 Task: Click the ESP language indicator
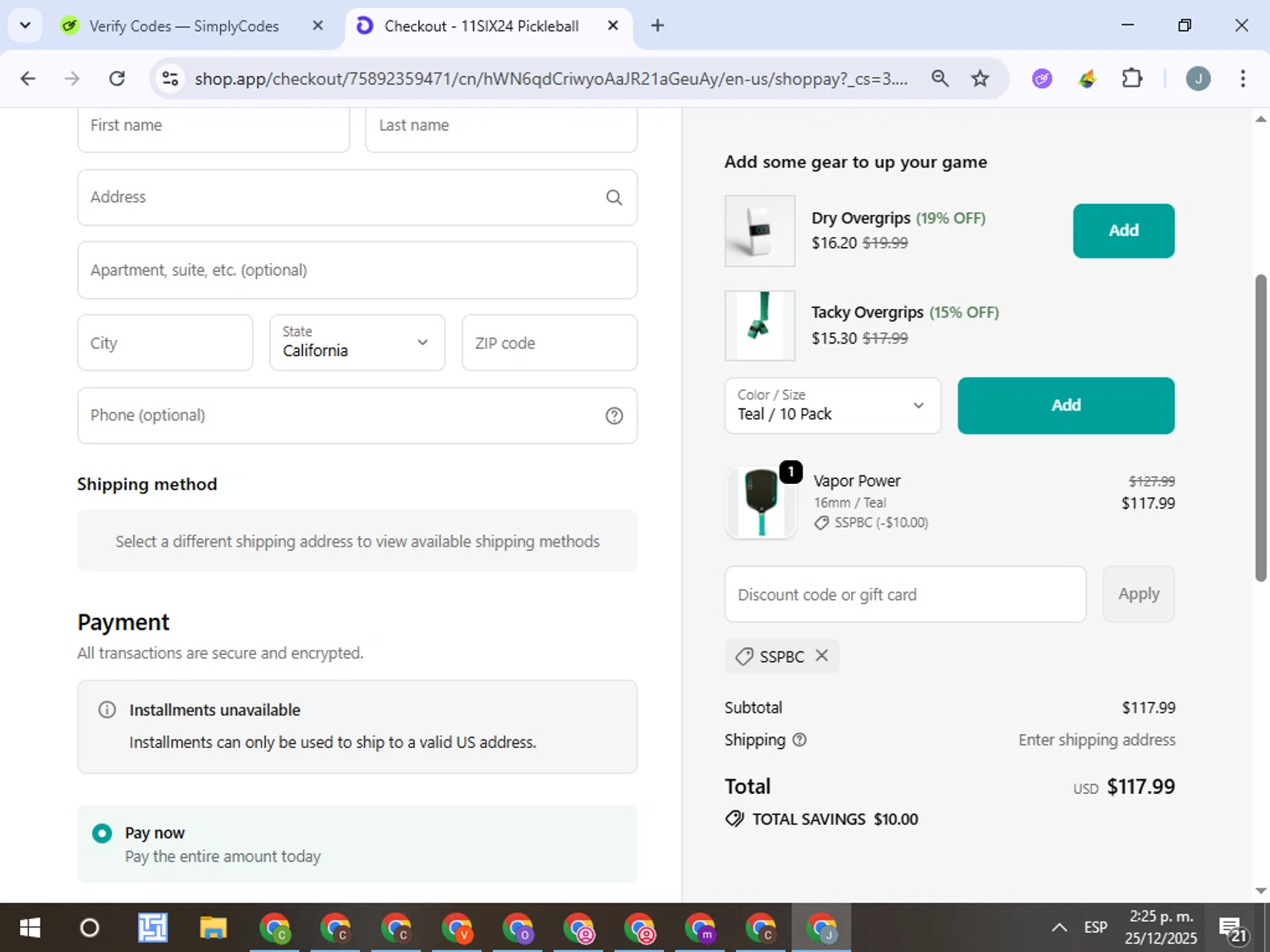[x=1096, y=927]
